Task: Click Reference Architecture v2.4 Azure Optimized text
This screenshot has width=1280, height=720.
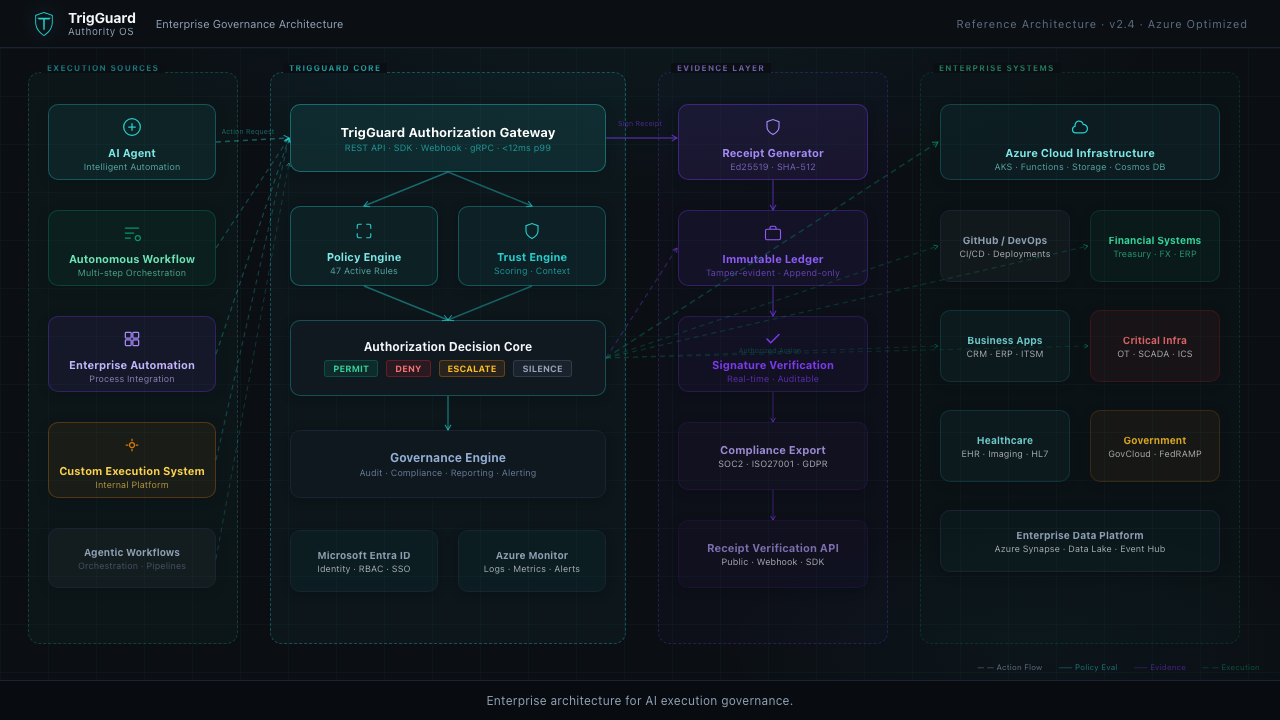Action: click(1102, 24)
